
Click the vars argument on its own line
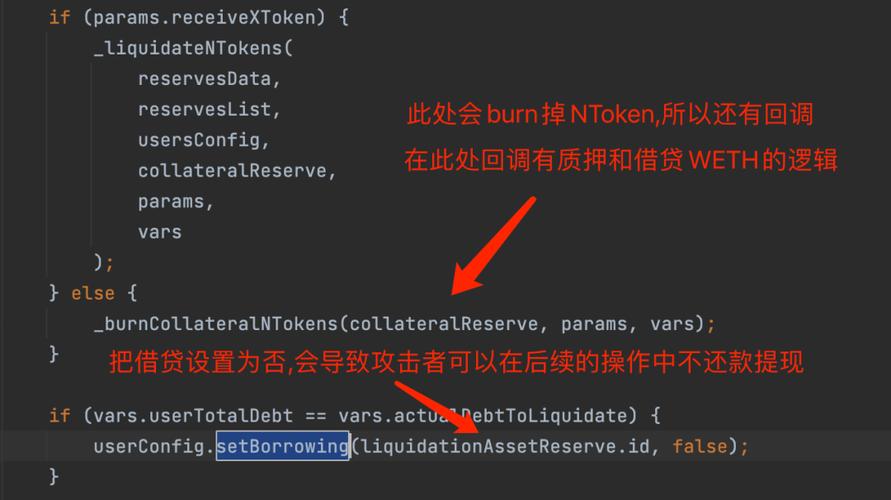point(160,232)
